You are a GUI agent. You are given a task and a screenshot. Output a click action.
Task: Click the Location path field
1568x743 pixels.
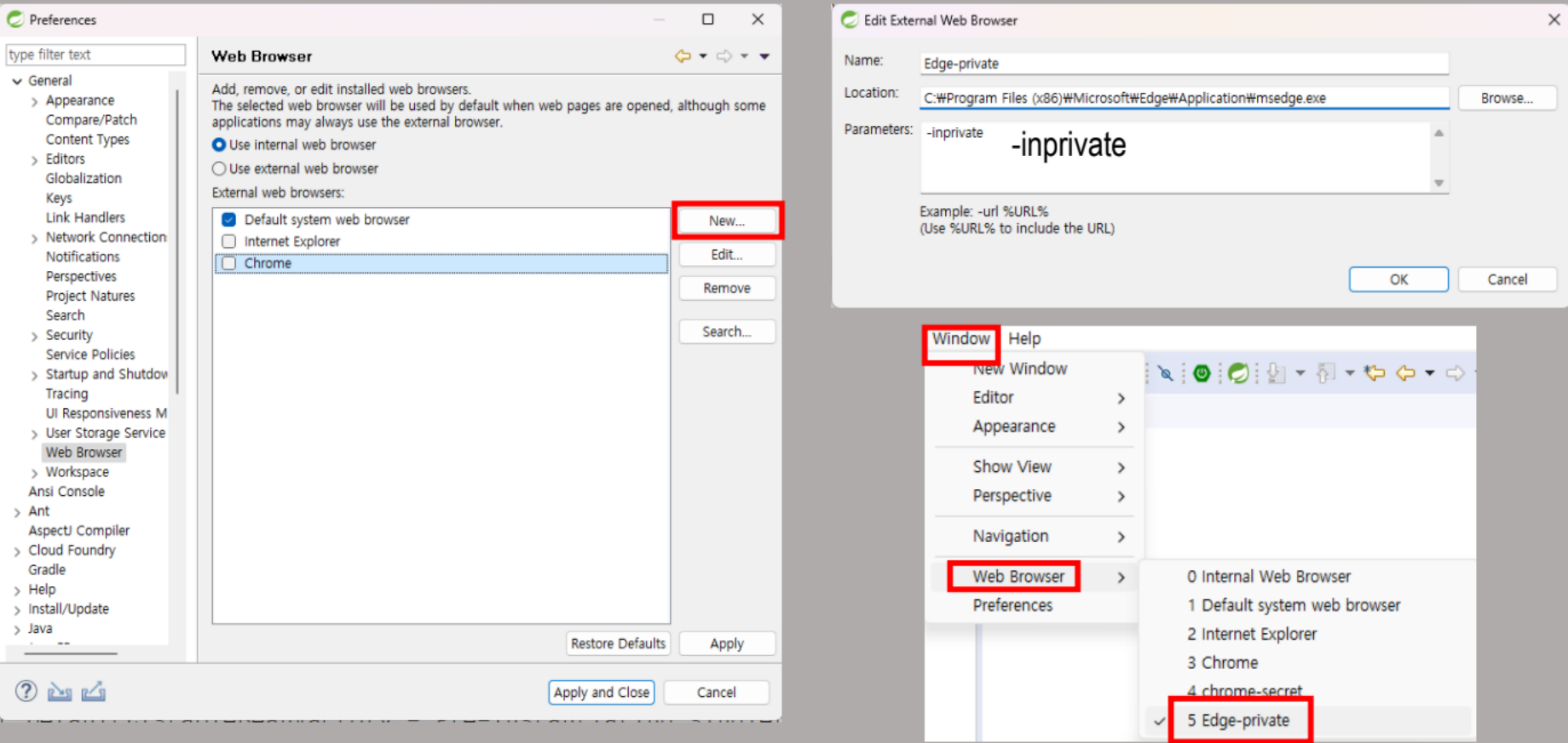1185,98
